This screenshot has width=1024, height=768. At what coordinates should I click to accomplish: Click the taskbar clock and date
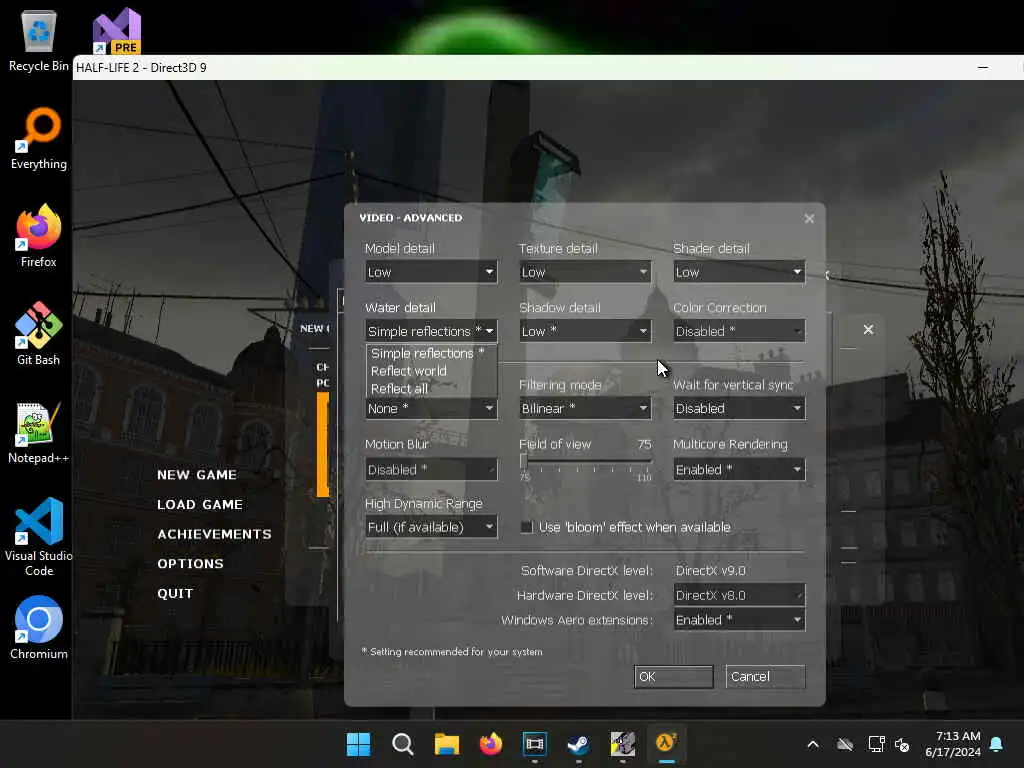(x=953, y=744)
